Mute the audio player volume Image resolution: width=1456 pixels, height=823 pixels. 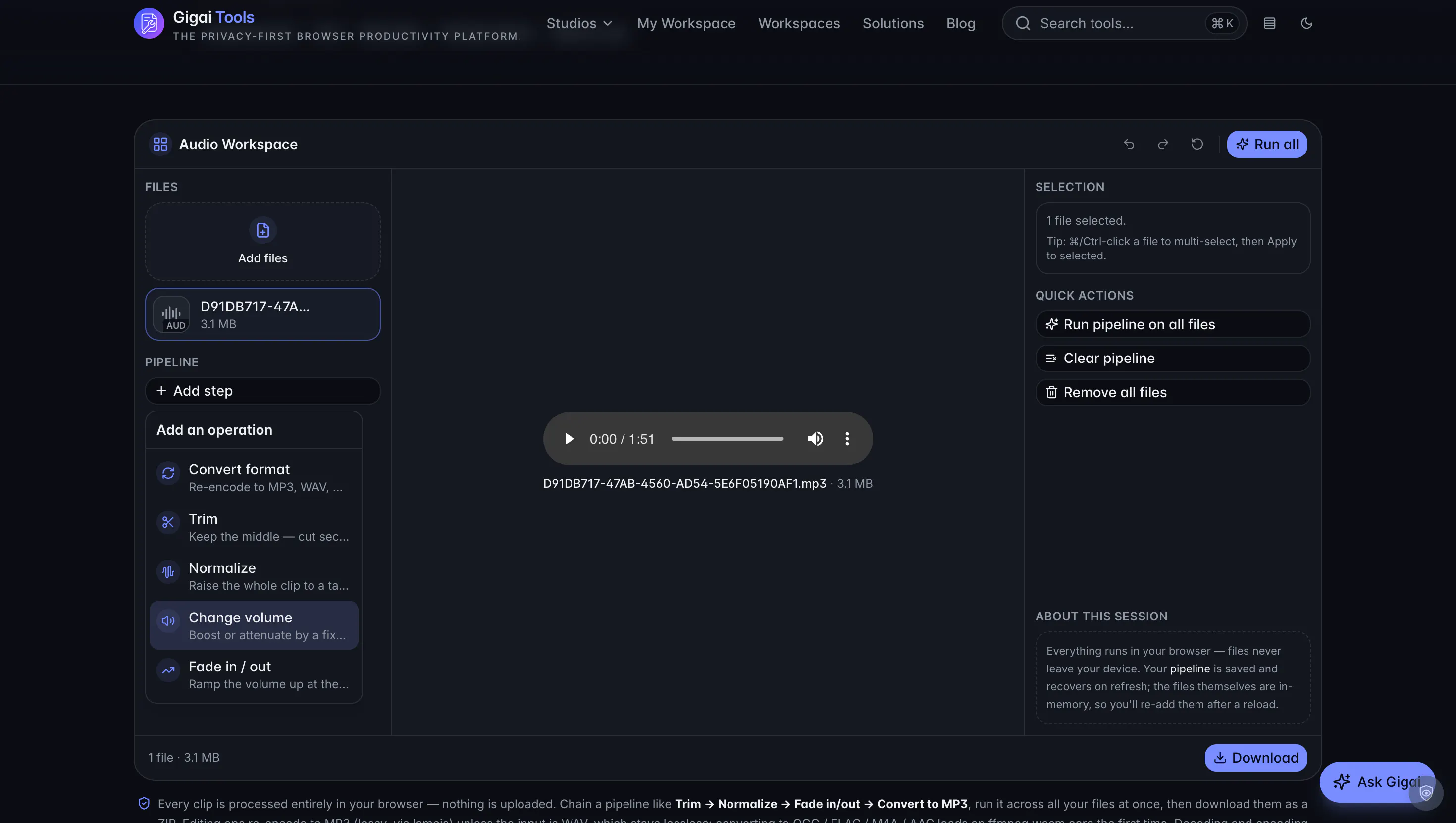click(x=815, y=439)
